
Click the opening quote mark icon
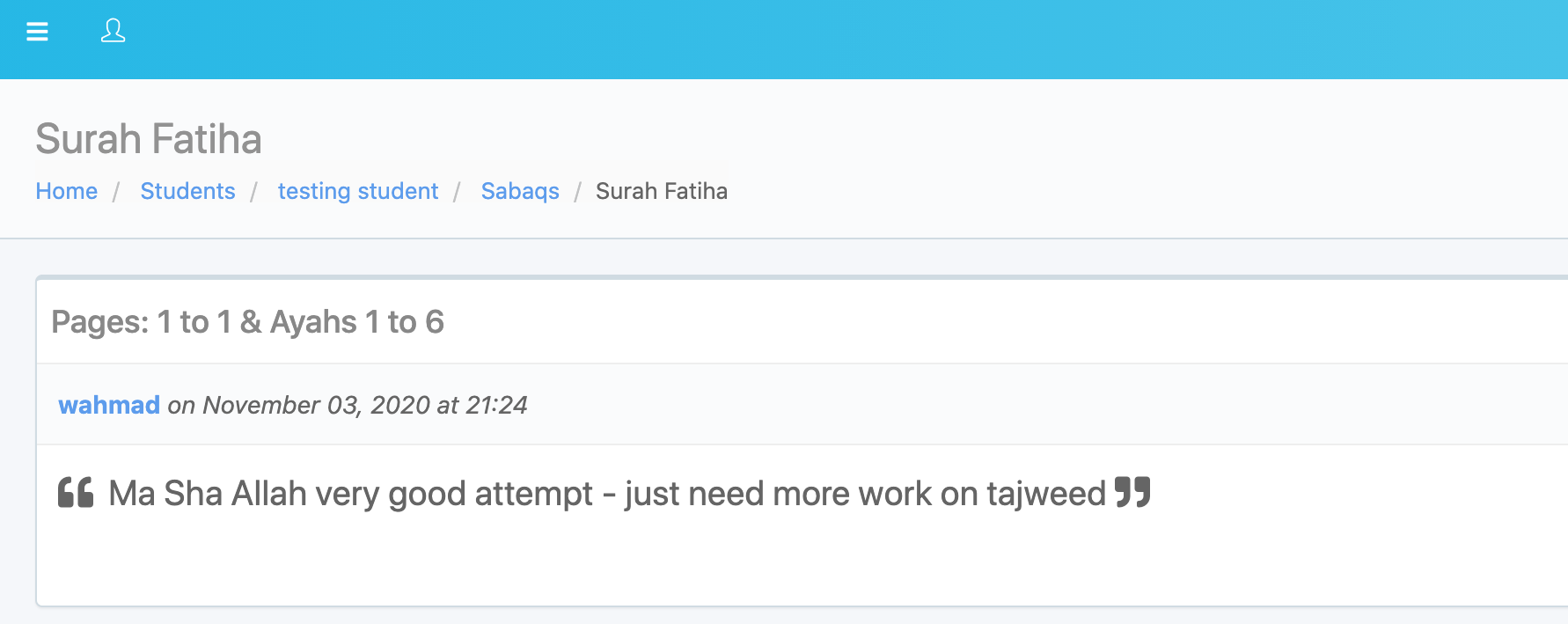[76, 492]
